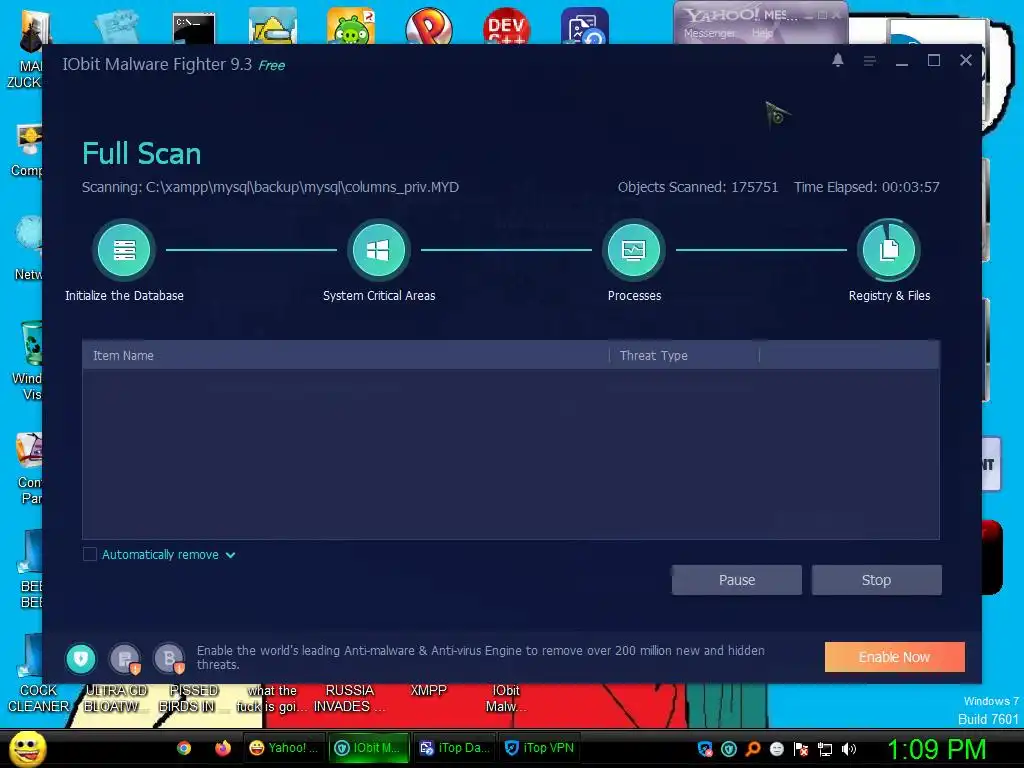Select the Bad Piggies green pig desktop icon

point(351,26)
